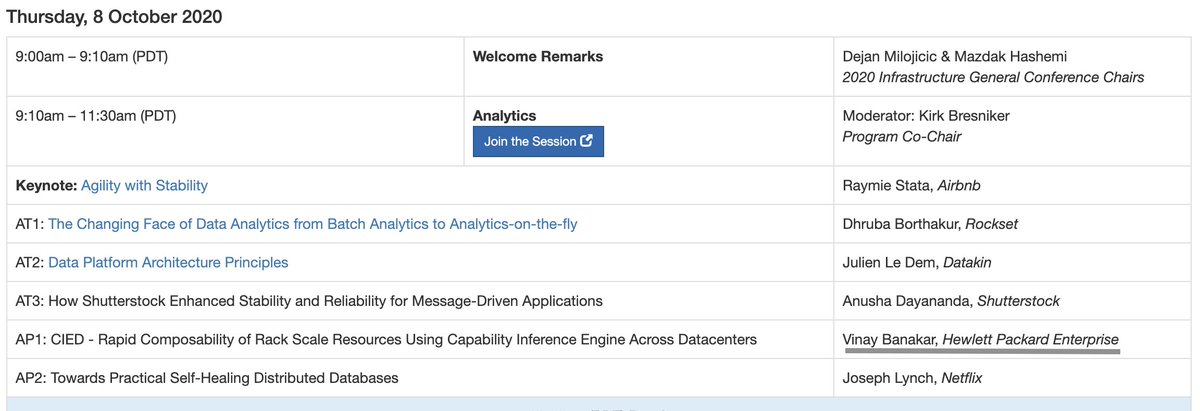Open the Agility with Stability keynote link
The height and width of the screenshot is (411, 1200).
tap(144, 186)
